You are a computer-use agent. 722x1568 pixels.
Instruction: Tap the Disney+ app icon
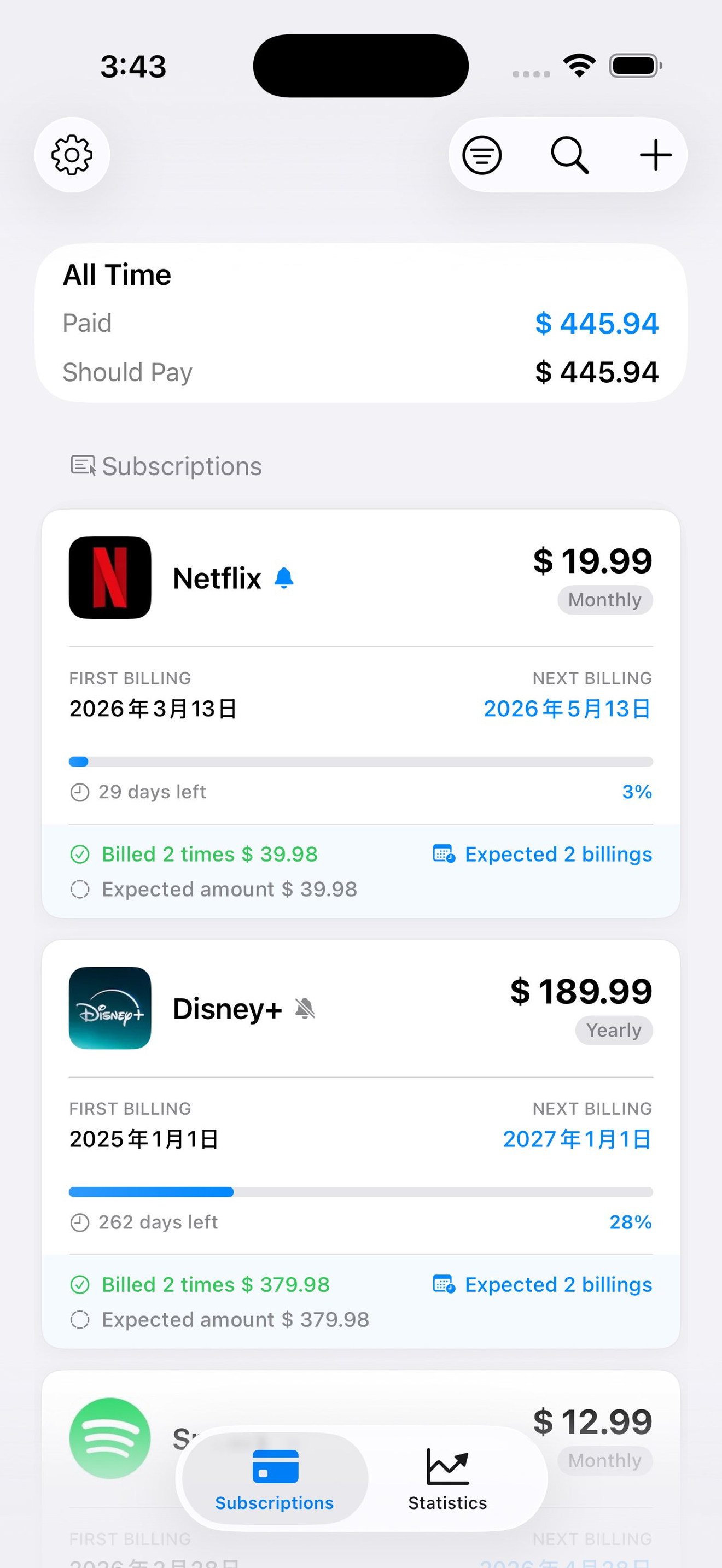point(109,1008)
